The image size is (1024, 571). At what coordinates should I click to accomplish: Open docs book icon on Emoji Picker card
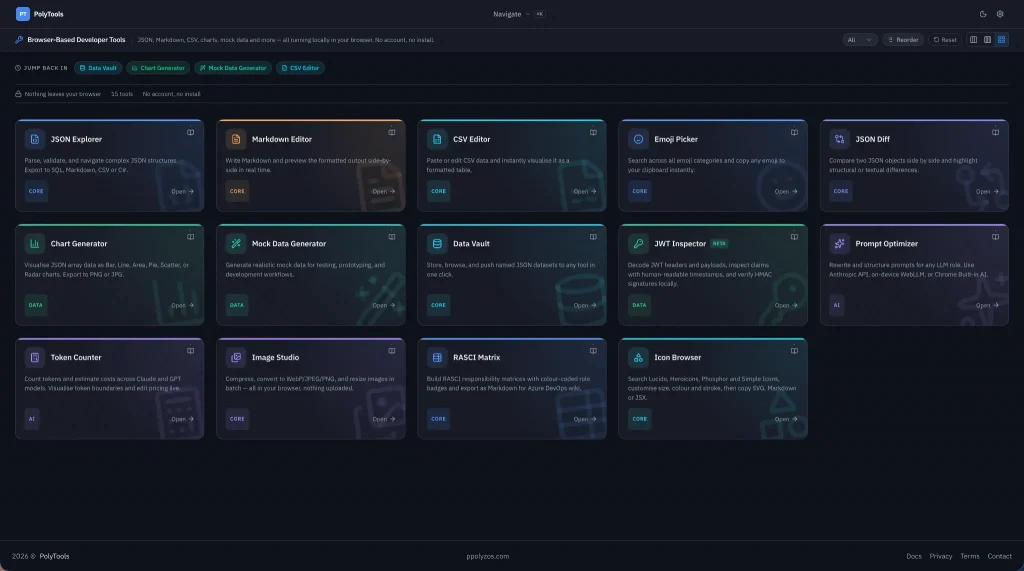(x=794, y=133)
